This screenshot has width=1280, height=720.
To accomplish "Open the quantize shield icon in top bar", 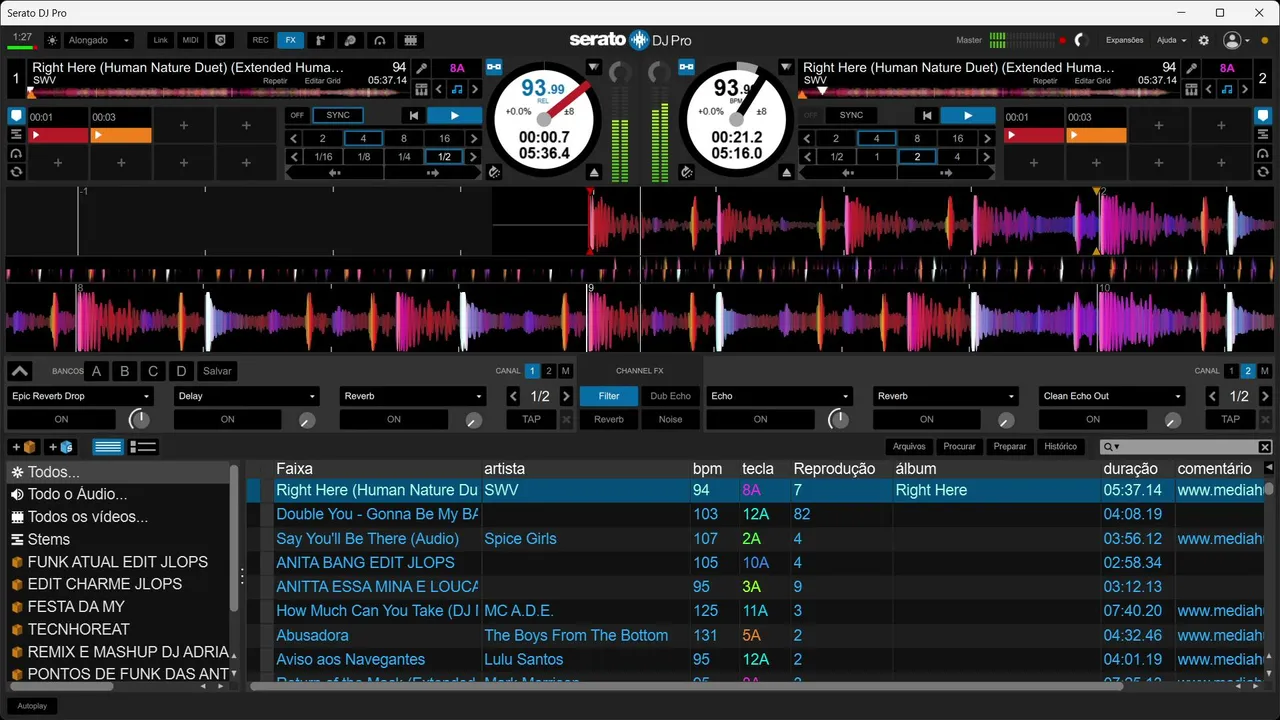I will (220, 40).
